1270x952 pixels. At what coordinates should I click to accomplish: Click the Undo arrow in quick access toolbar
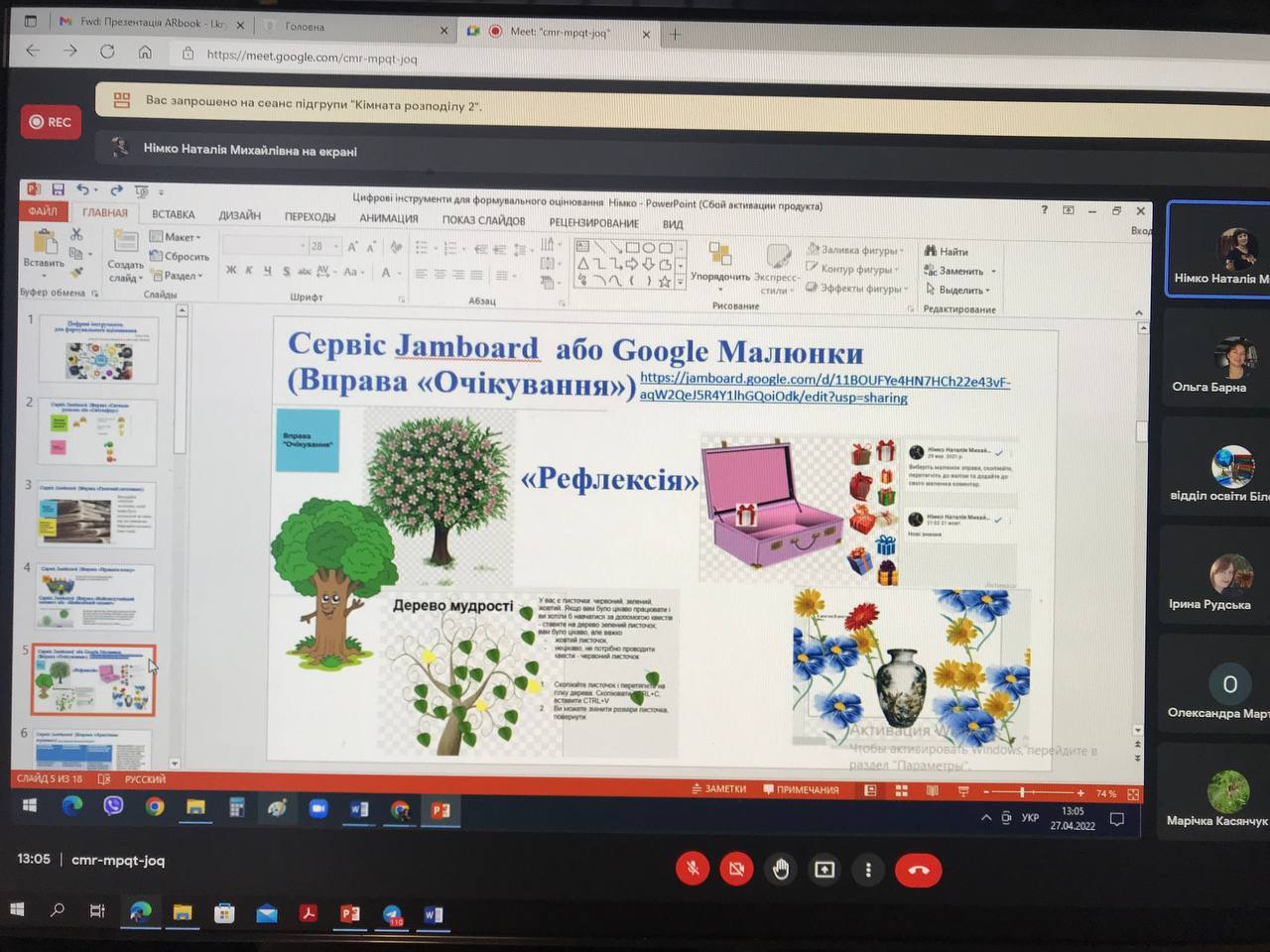(x=83, y=189)
